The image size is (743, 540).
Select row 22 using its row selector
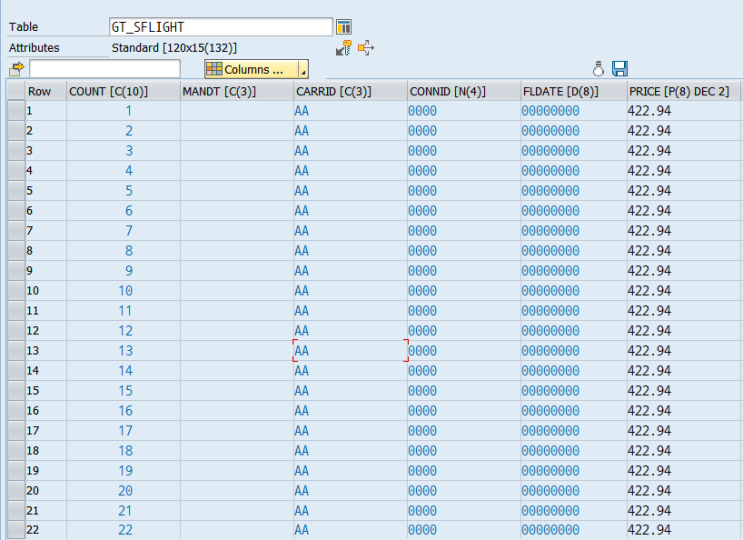point(16,530)
